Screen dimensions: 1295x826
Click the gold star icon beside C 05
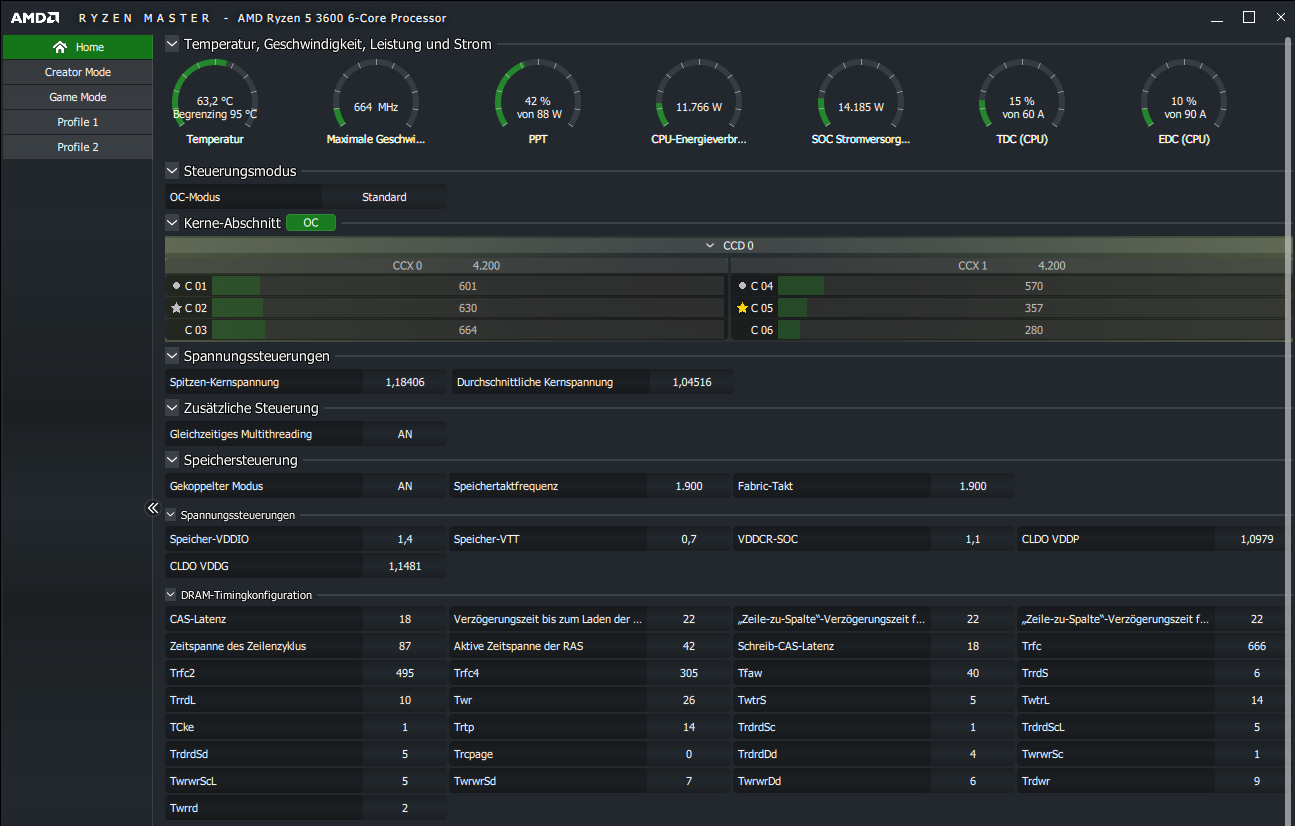tap(742, 308)
